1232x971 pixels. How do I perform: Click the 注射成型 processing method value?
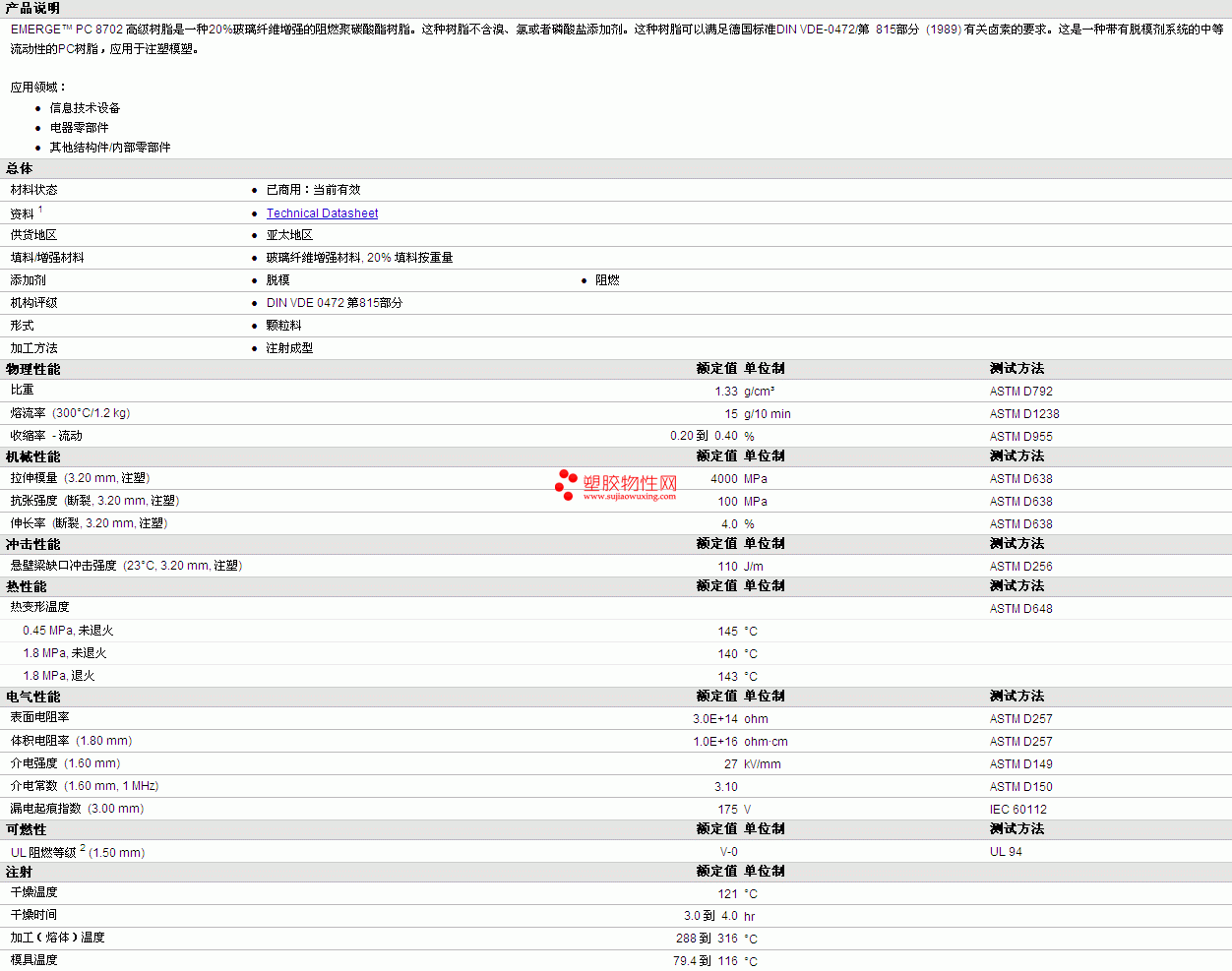tap(289, 348)
